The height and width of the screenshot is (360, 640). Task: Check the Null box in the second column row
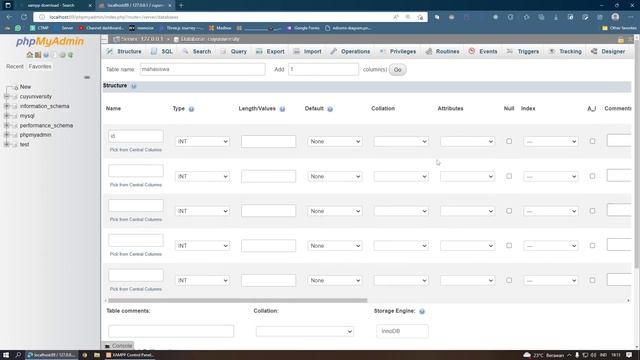point(509,176)
